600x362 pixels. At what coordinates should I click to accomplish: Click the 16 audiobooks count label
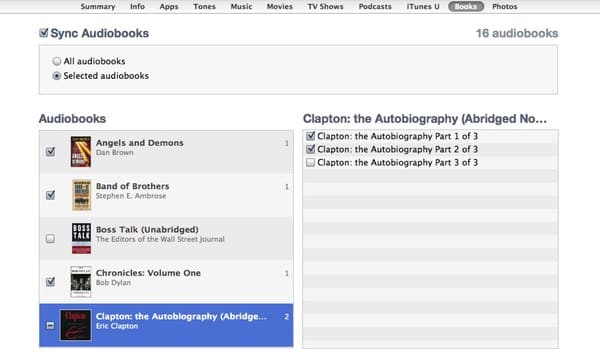pos(517,33)
